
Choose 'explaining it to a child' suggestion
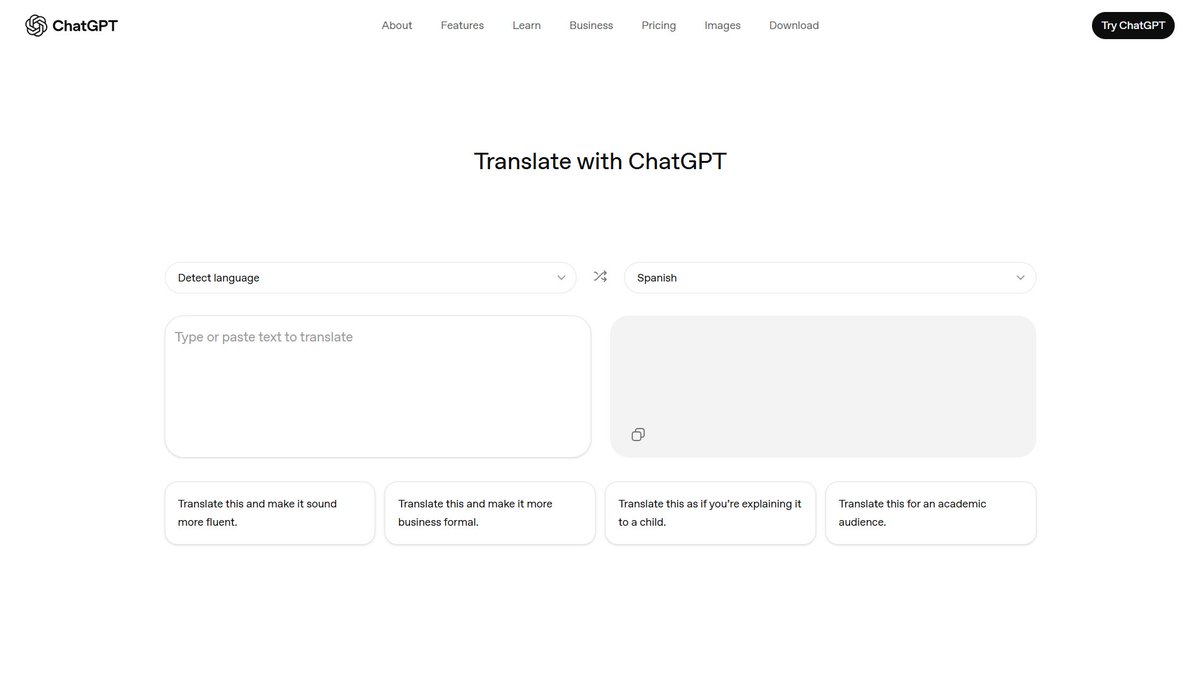(710, 513)
